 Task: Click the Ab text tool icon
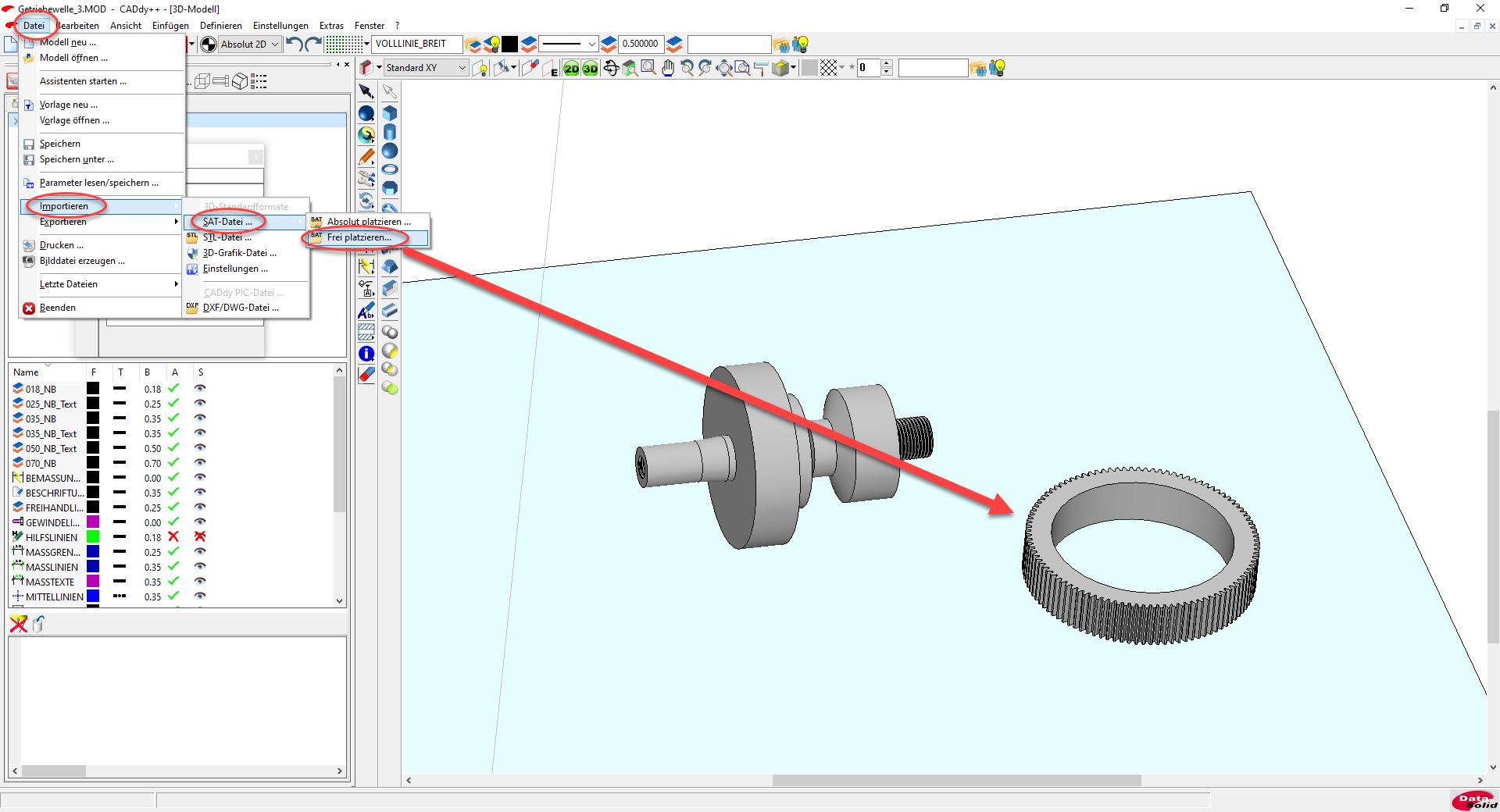click(x=366, y=312)
